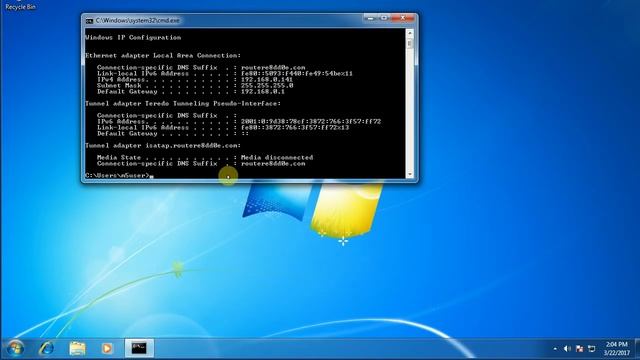
Task: Launch Internet Explorer from the taskbar
Action: coord(46,348)
